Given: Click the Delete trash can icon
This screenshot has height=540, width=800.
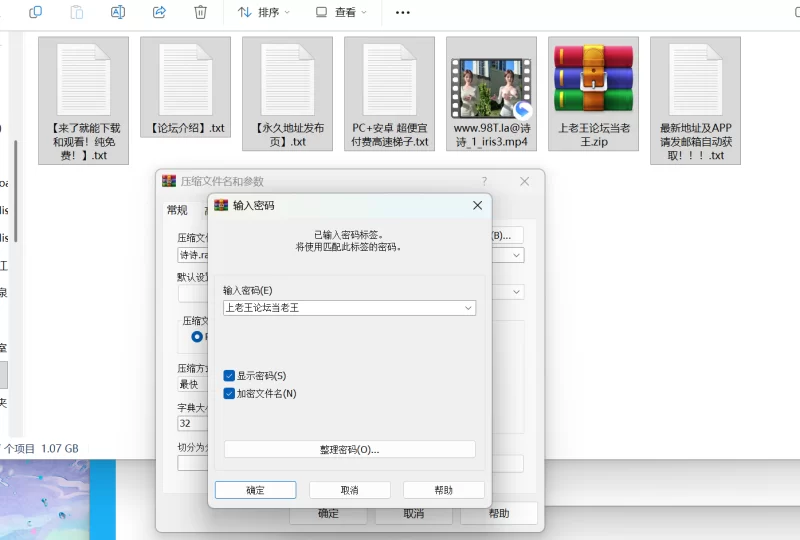Looking at the screenshot, I should point(200,12).
